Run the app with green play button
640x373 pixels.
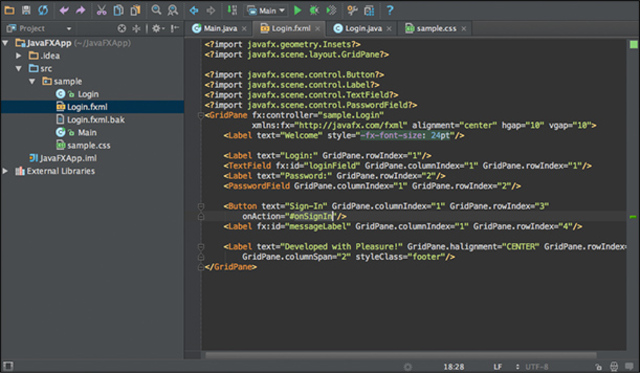tap(298, 10)
